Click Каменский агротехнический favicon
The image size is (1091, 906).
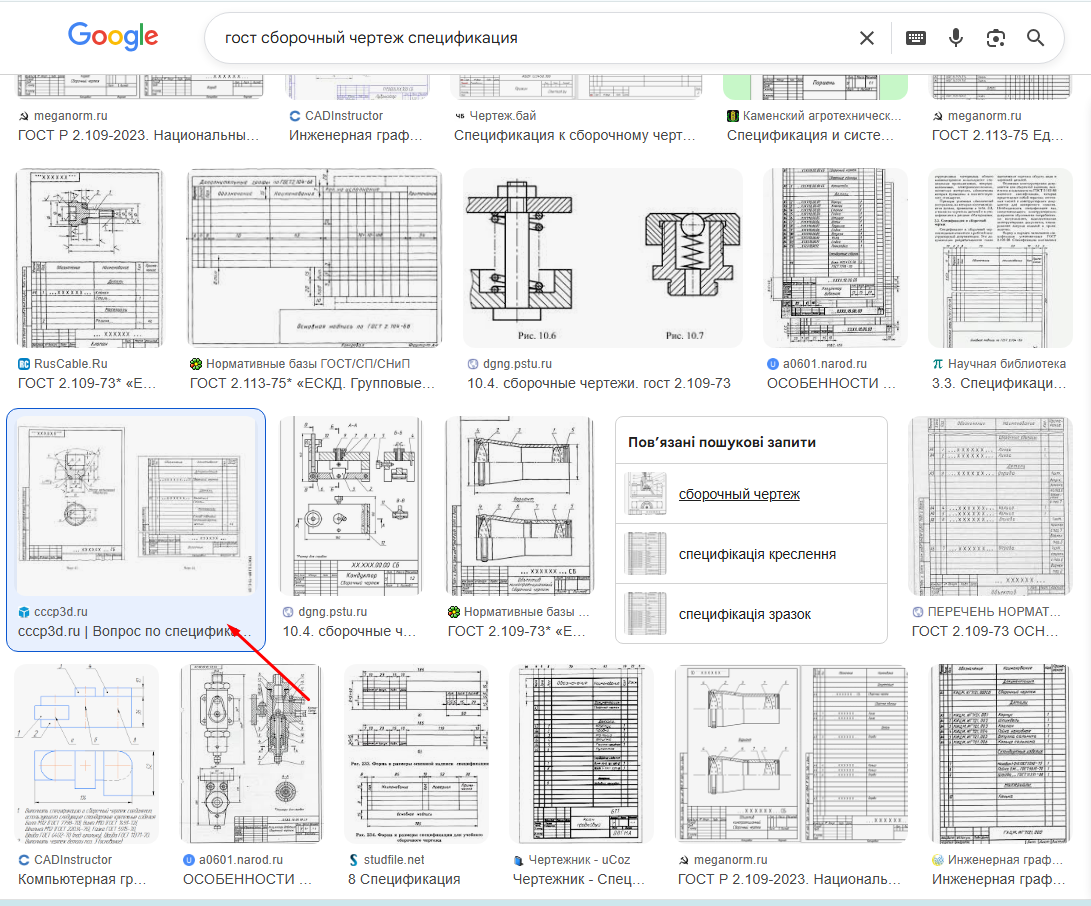[x=732, y=116]
